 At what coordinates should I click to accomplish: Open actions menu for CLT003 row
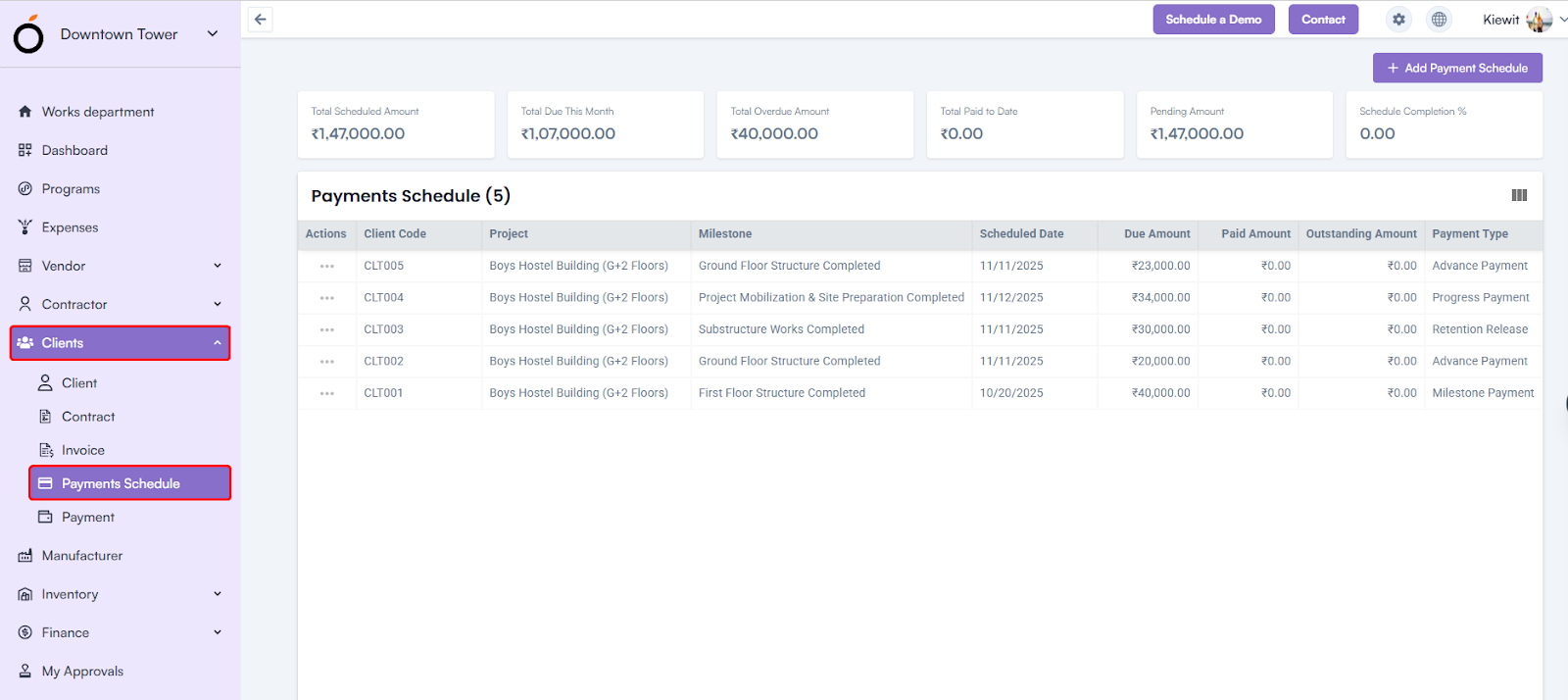pyautogui.click(x=326, y=329)
